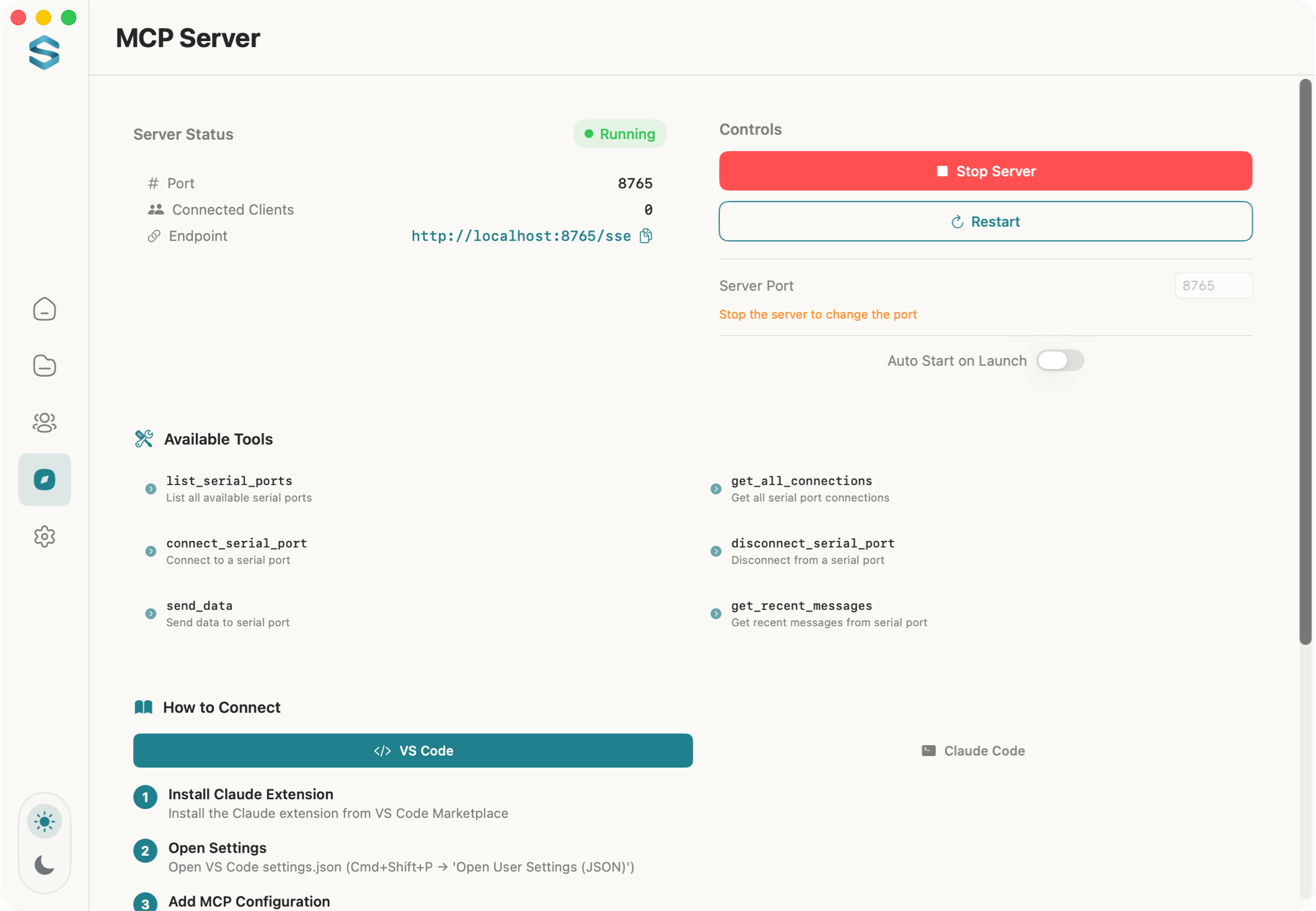Stop the running MCP server
The image size is (1316, 911).
point(985,170)
